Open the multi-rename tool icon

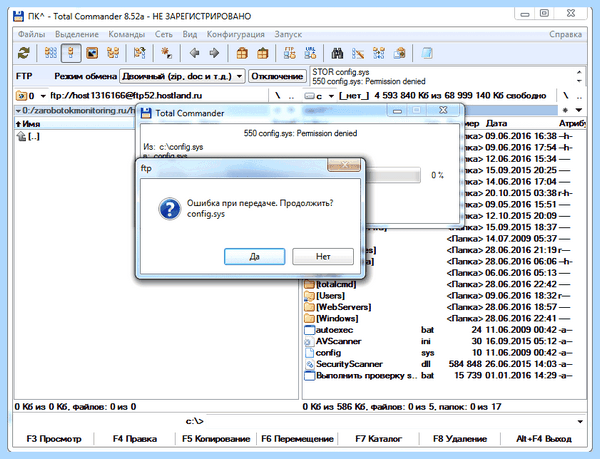[x=358, y=53]
